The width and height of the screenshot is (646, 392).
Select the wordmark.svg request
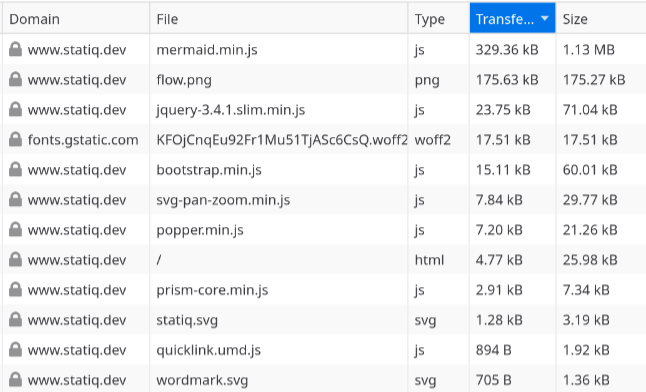(202, 380)
